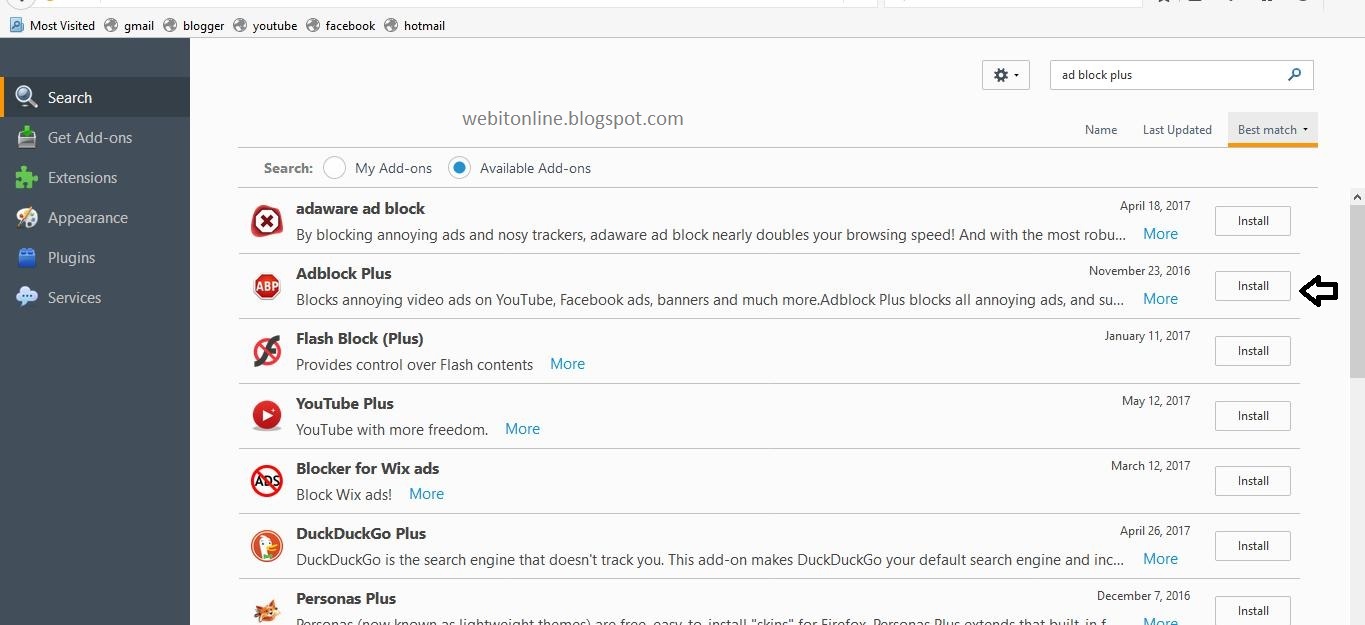
Task: Click the Flash Block (Plus) title
Action: (x=360, y=338)
